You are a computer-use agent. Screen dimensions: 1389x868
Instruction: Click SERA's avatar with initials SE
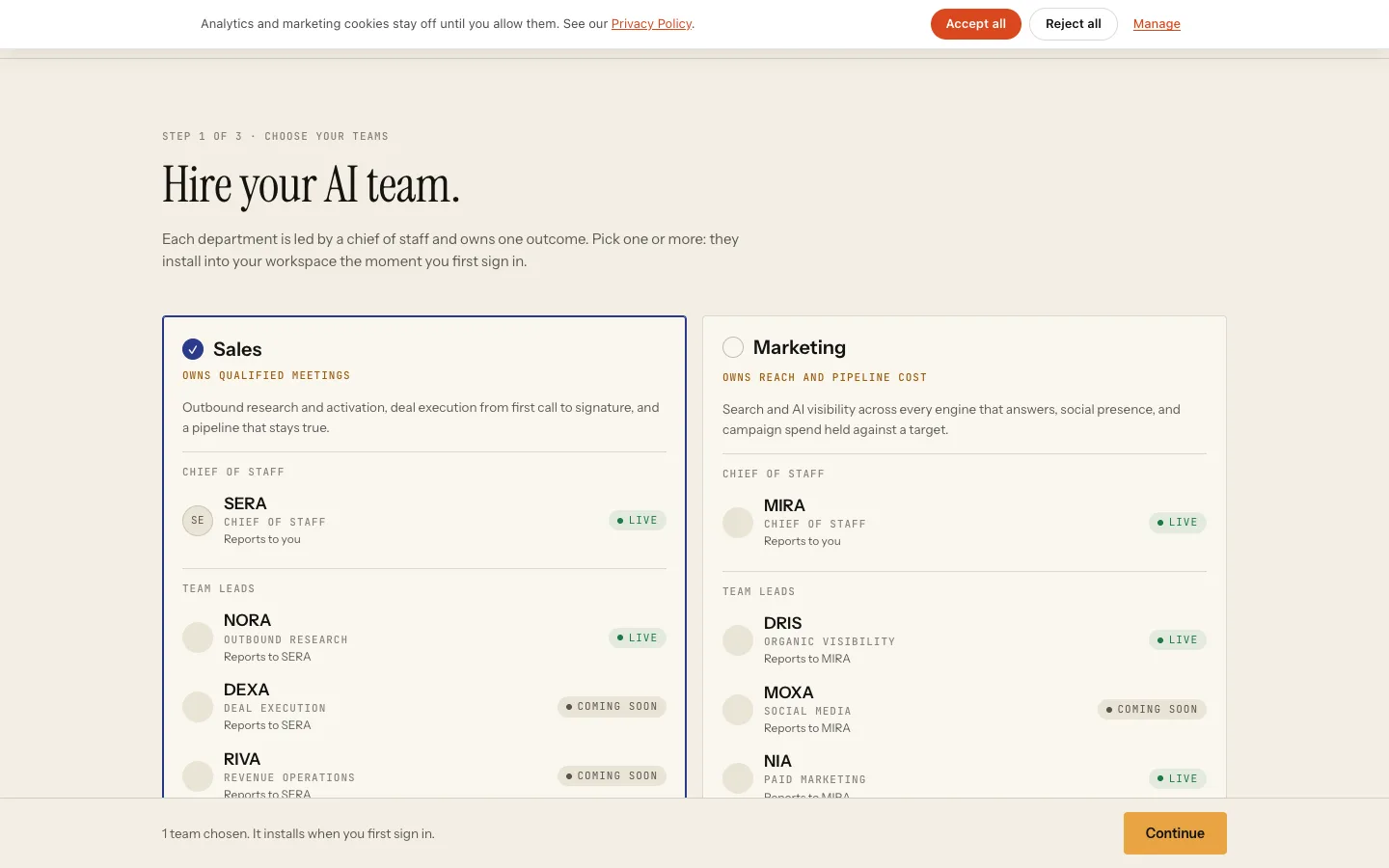click(x=198, y=521)
